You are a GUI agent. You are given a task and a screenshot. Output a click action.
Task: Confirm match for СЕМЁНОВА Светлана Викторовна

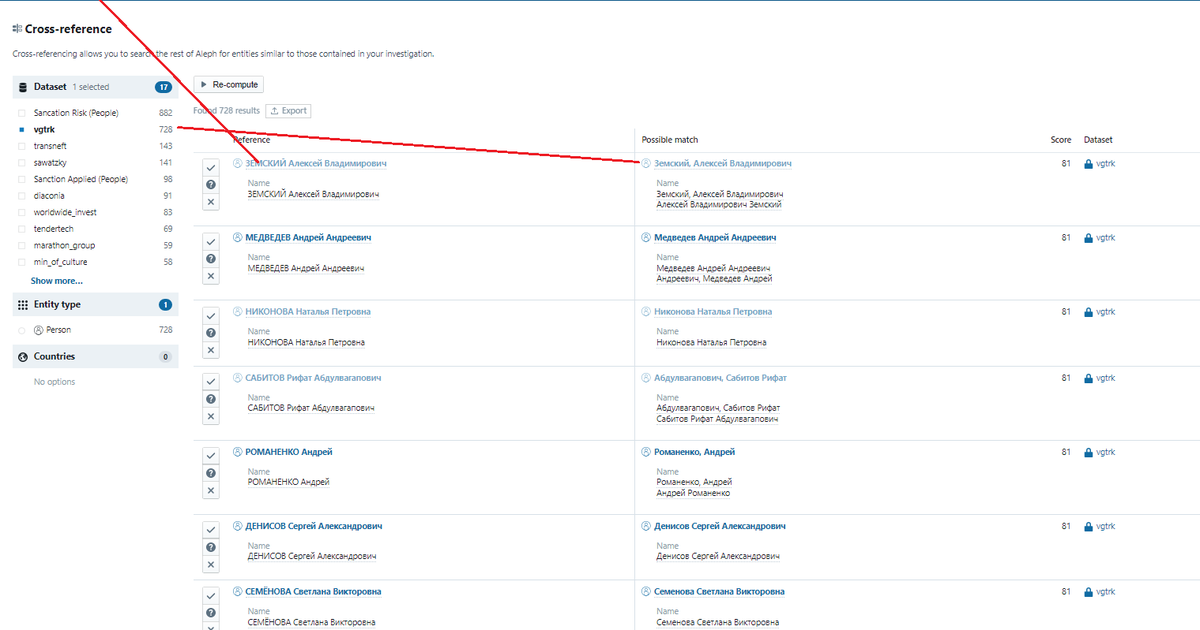[210, 596]
